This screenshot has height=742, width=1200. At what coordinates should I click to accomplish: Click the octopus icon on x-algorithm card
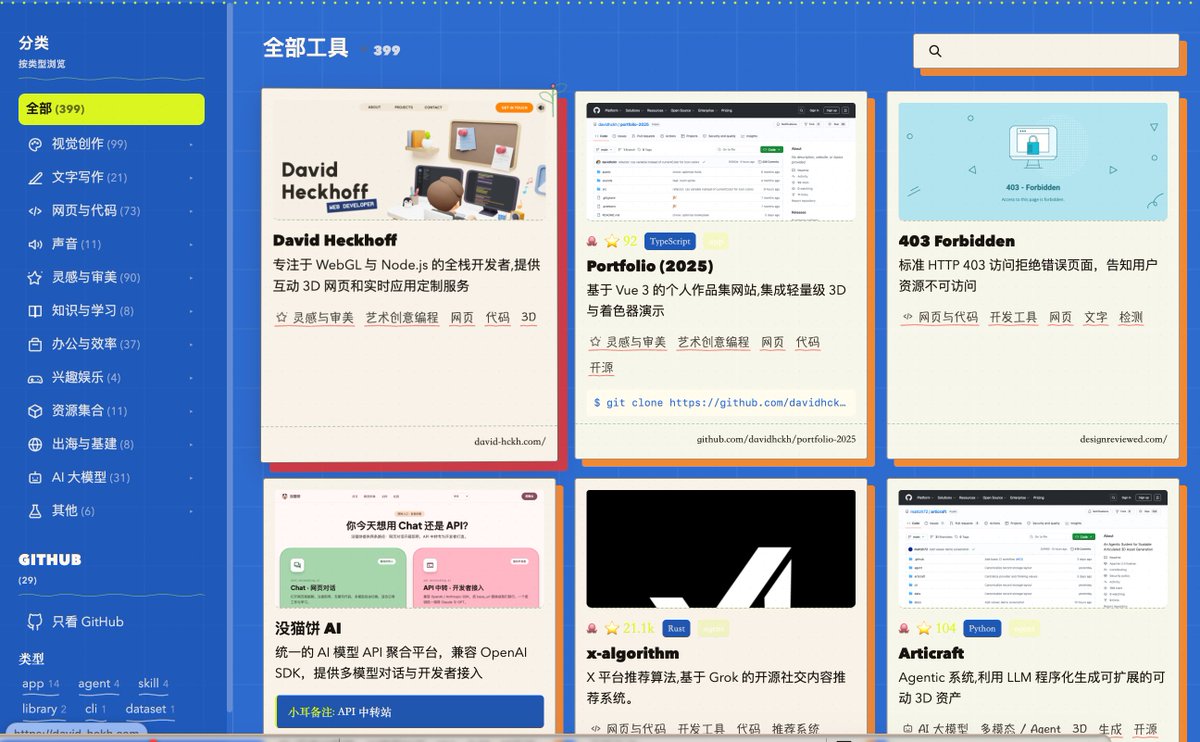coord(594,628)
